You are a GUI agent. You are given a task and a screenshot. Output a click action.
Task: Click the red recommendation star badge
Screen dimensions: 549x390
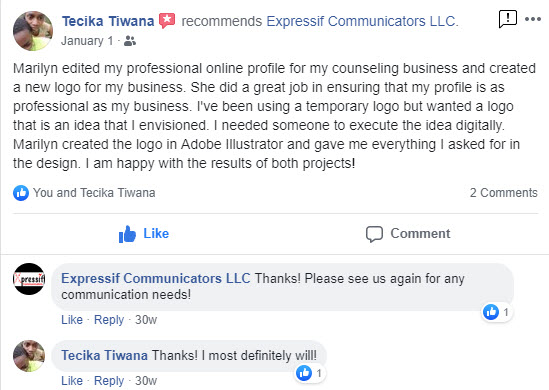167,21
